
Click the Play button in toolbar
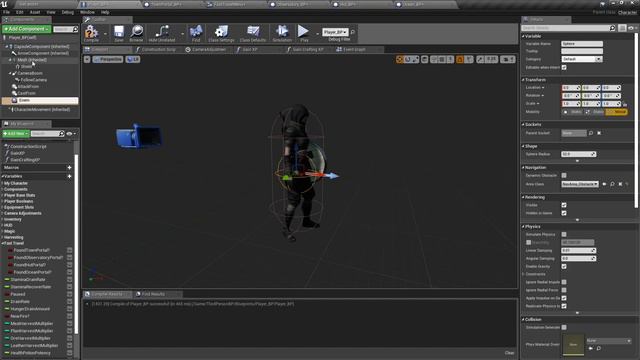point(303,33)
